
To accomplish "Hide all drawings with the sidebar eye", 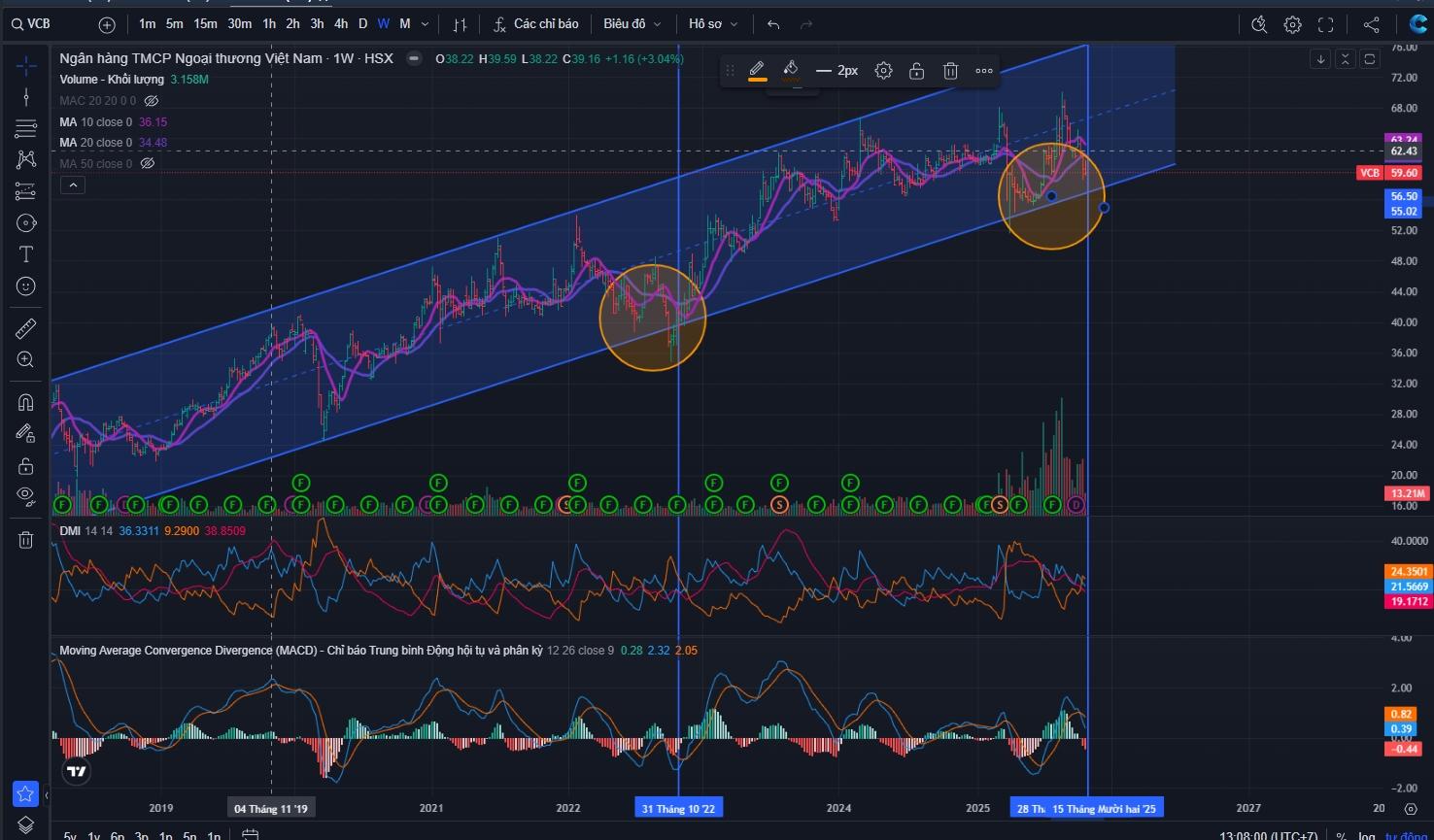I will (x=26, y=497).
